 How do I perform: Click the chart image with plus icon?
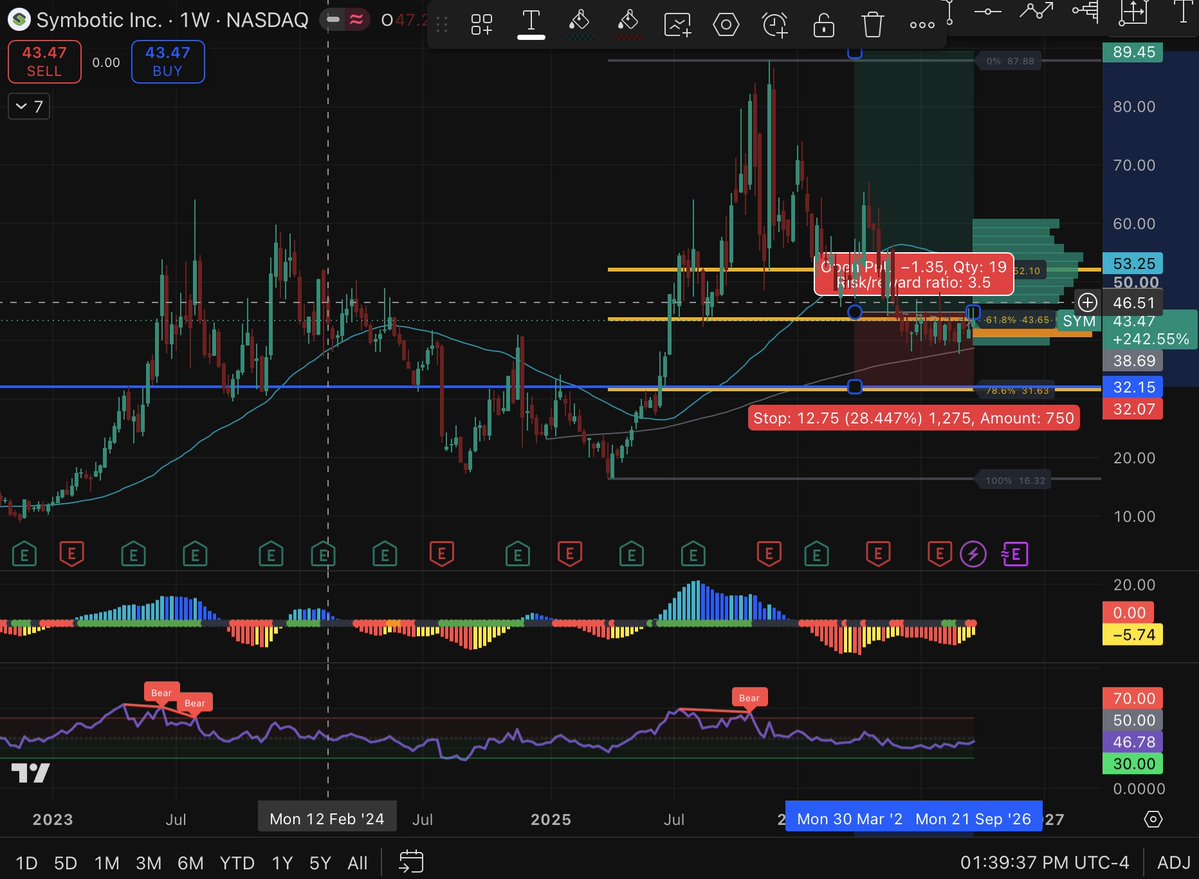(677, 24)
